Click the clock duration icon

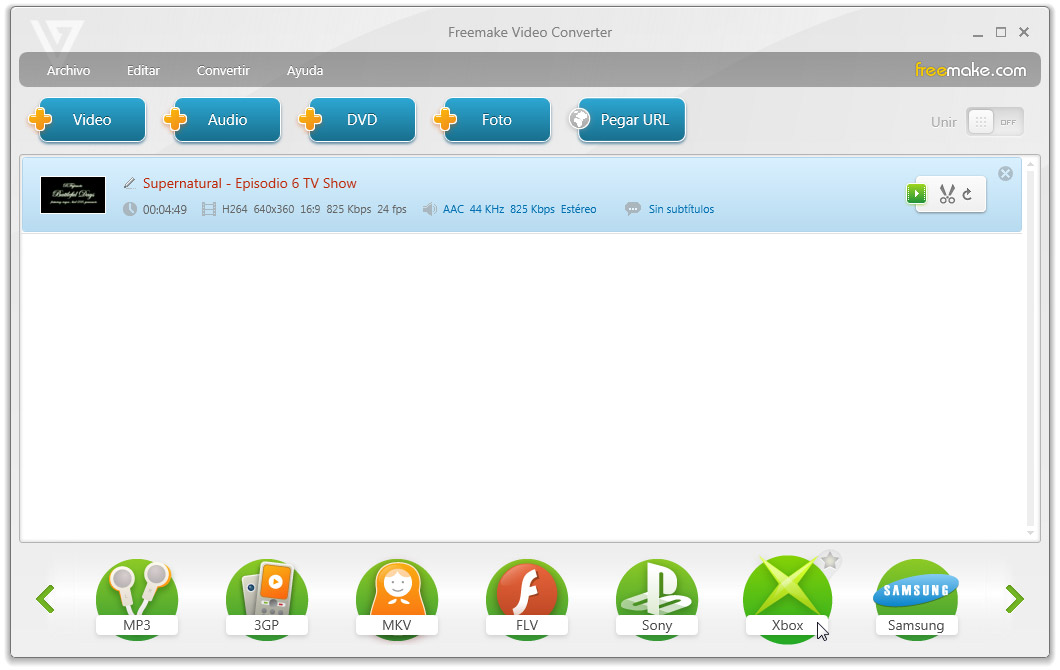click(130, 210)
